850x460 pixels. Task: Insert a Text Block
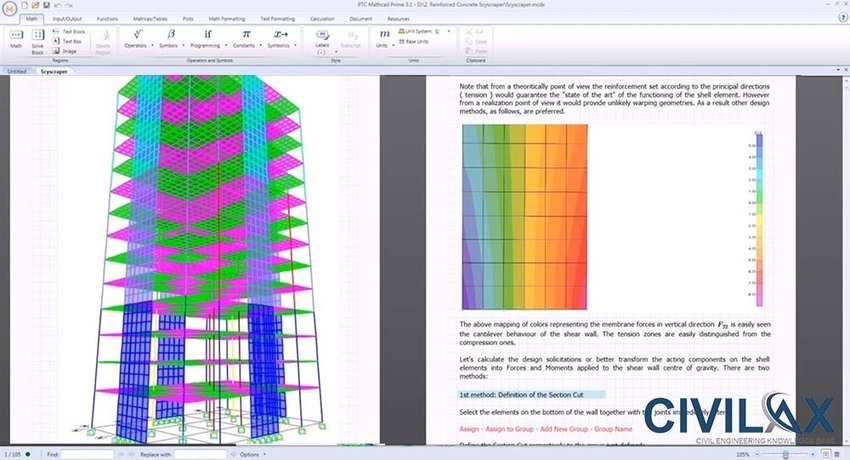coord(70,32)
